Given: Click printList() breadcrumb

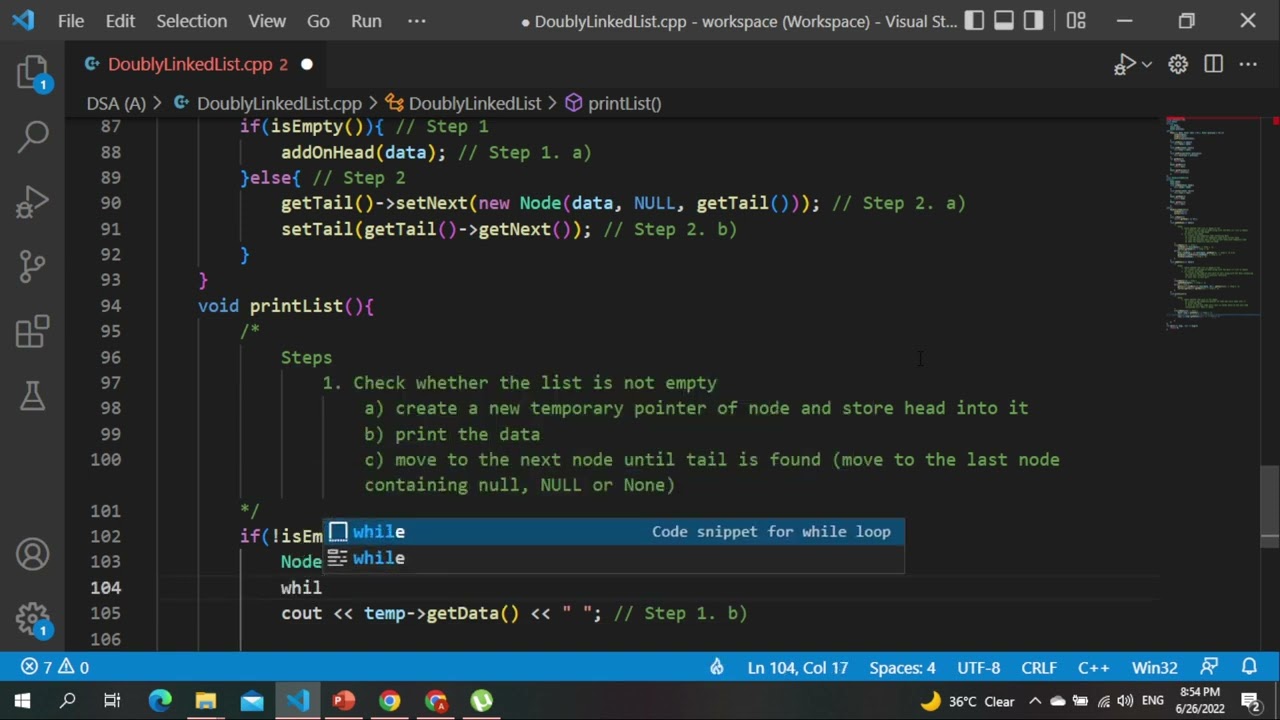Looking at the screenshot, I should click(x=614, y=103).
